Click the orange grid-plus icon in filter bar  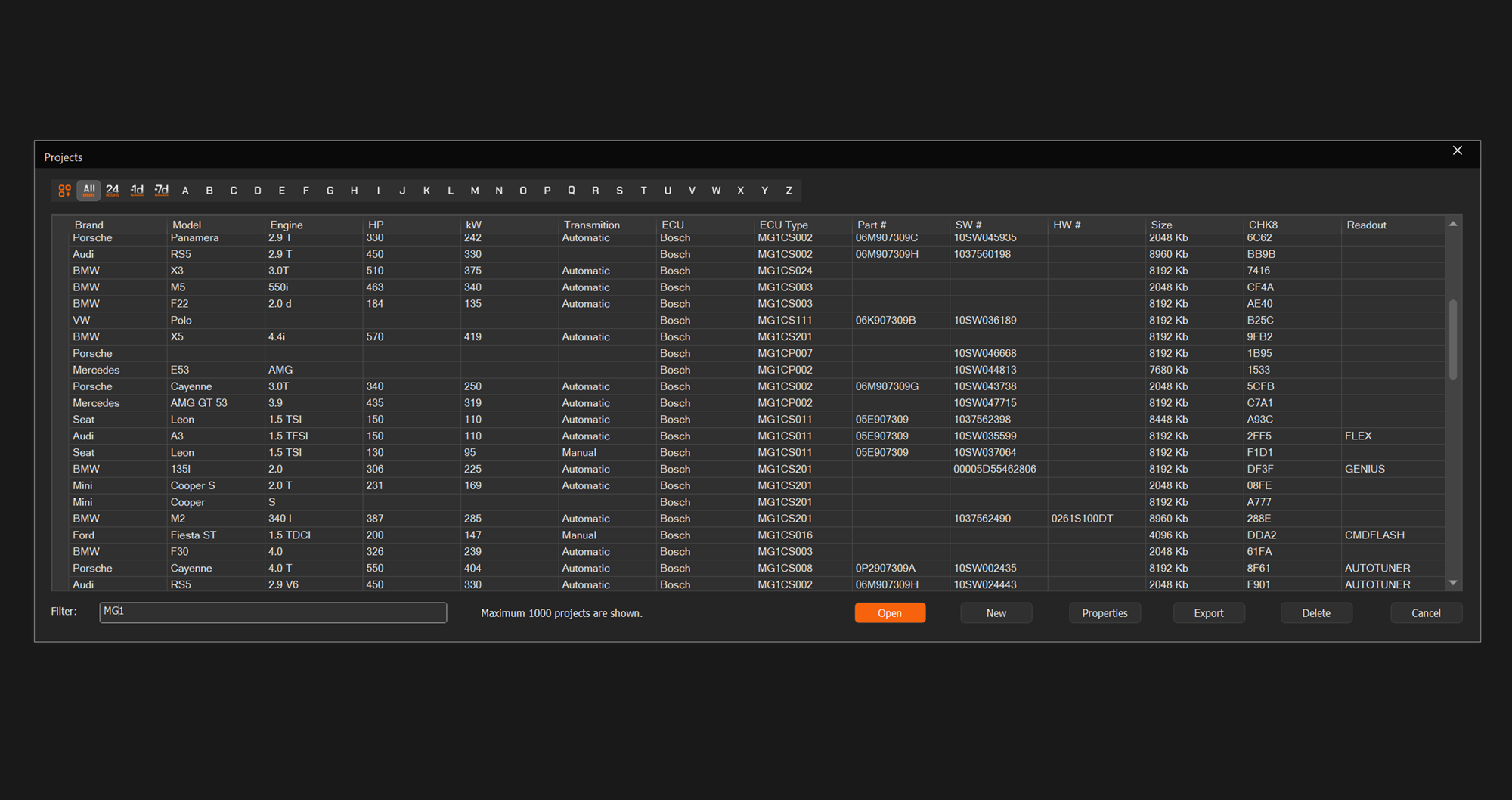64,191
